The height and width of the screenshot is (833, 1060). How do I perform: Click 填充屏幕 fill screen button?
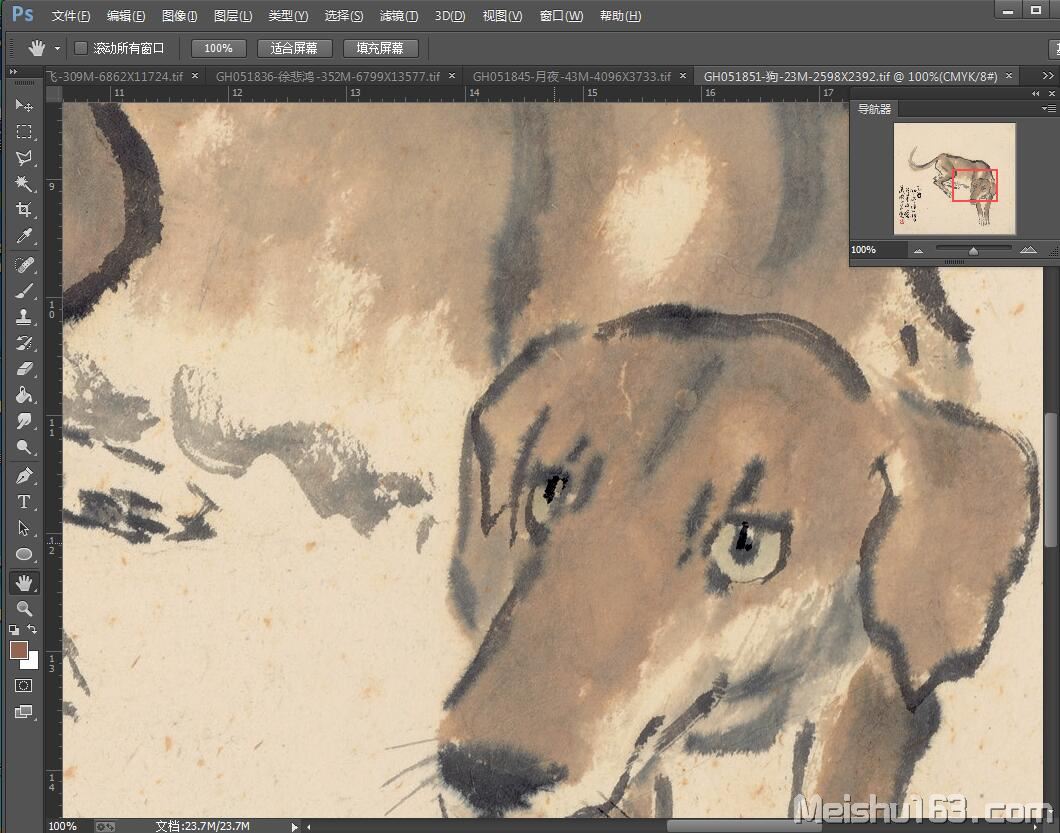380,48
